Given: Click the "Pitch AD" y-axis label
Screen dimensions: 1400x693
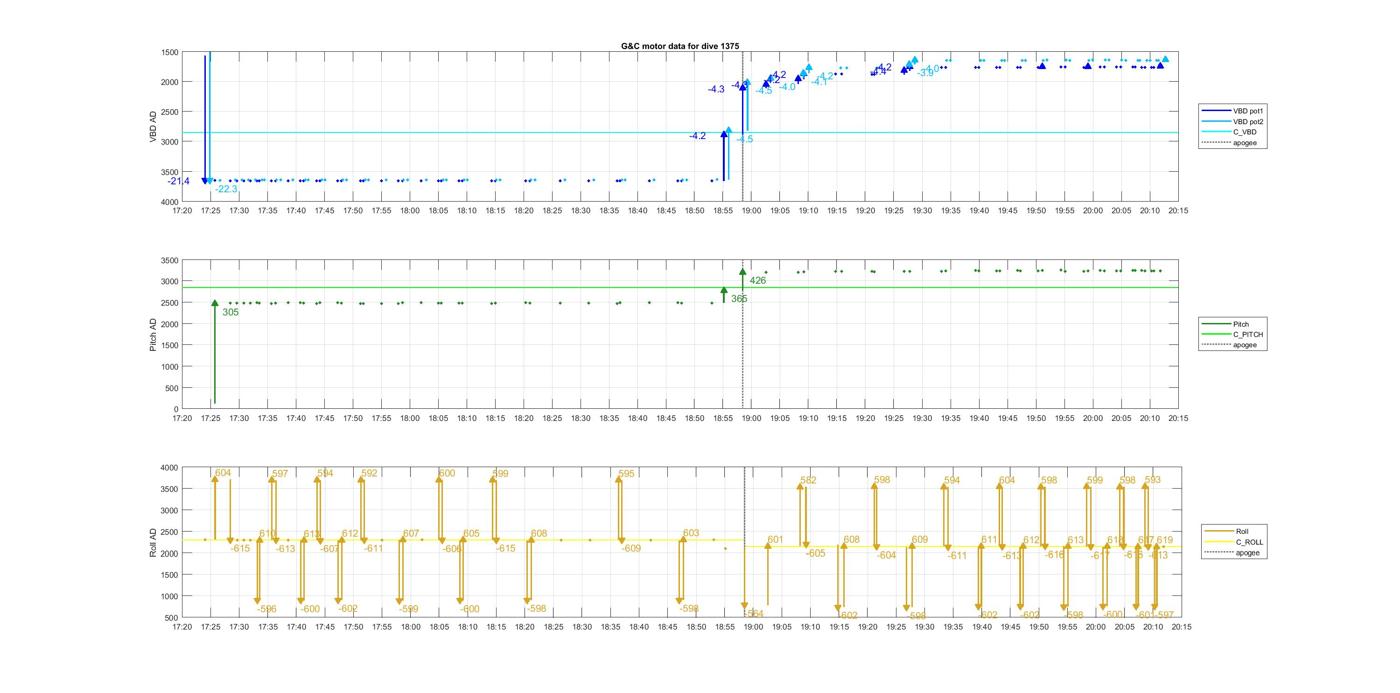Looking at the screenshot, I should pos(154,334).
